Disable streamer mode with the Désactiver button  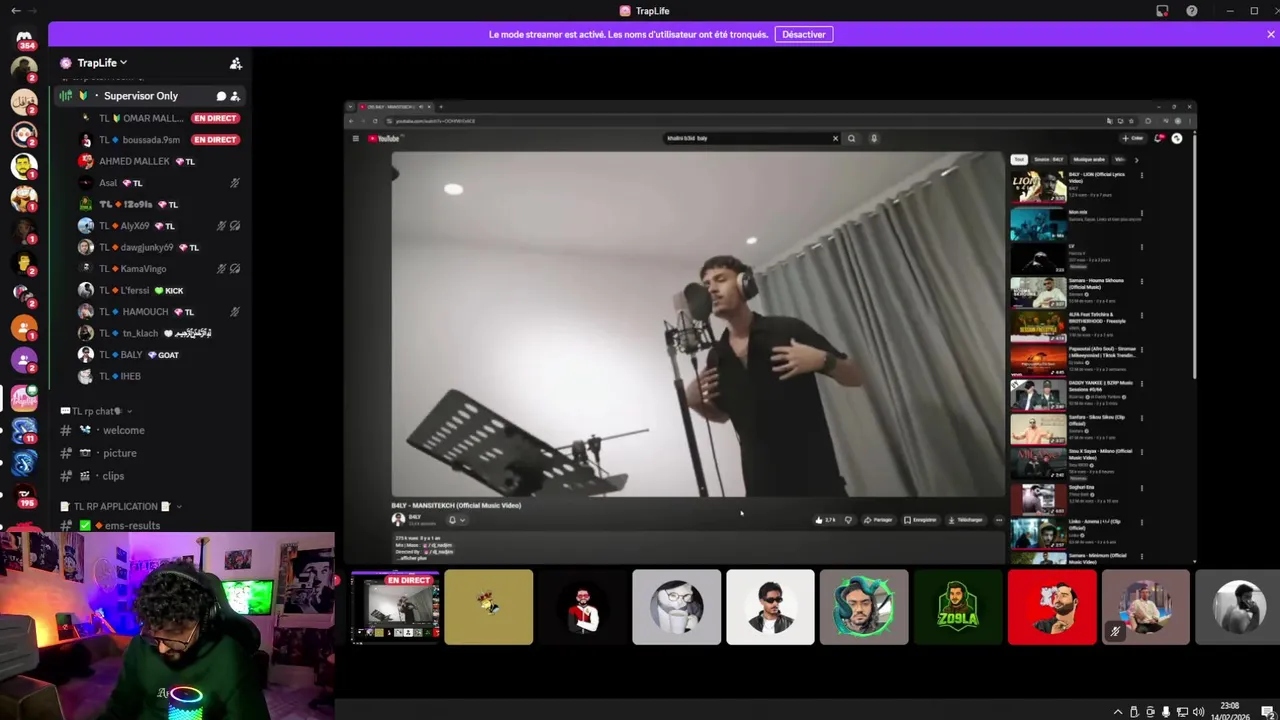tap(803, 34)
